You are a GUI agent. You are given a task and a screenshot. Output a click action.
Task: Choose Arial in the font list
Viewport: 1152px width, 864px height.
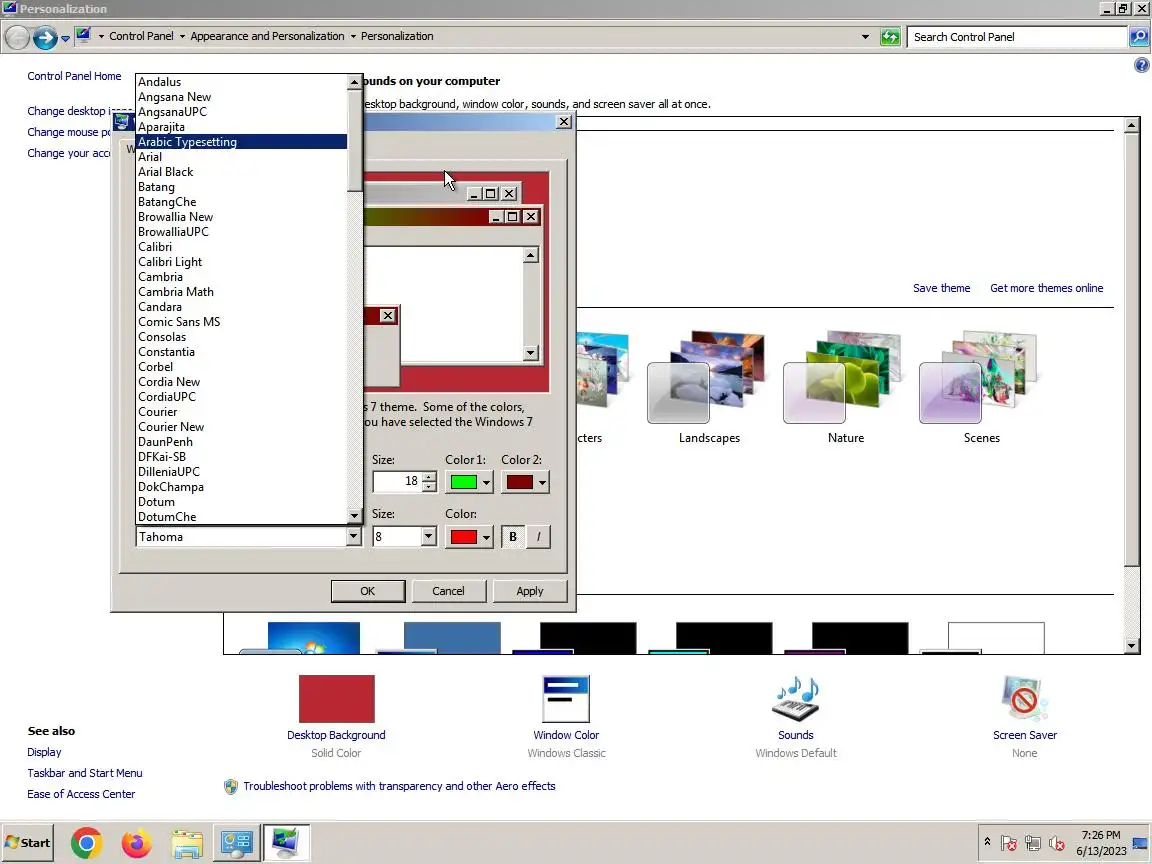[242, 156]
